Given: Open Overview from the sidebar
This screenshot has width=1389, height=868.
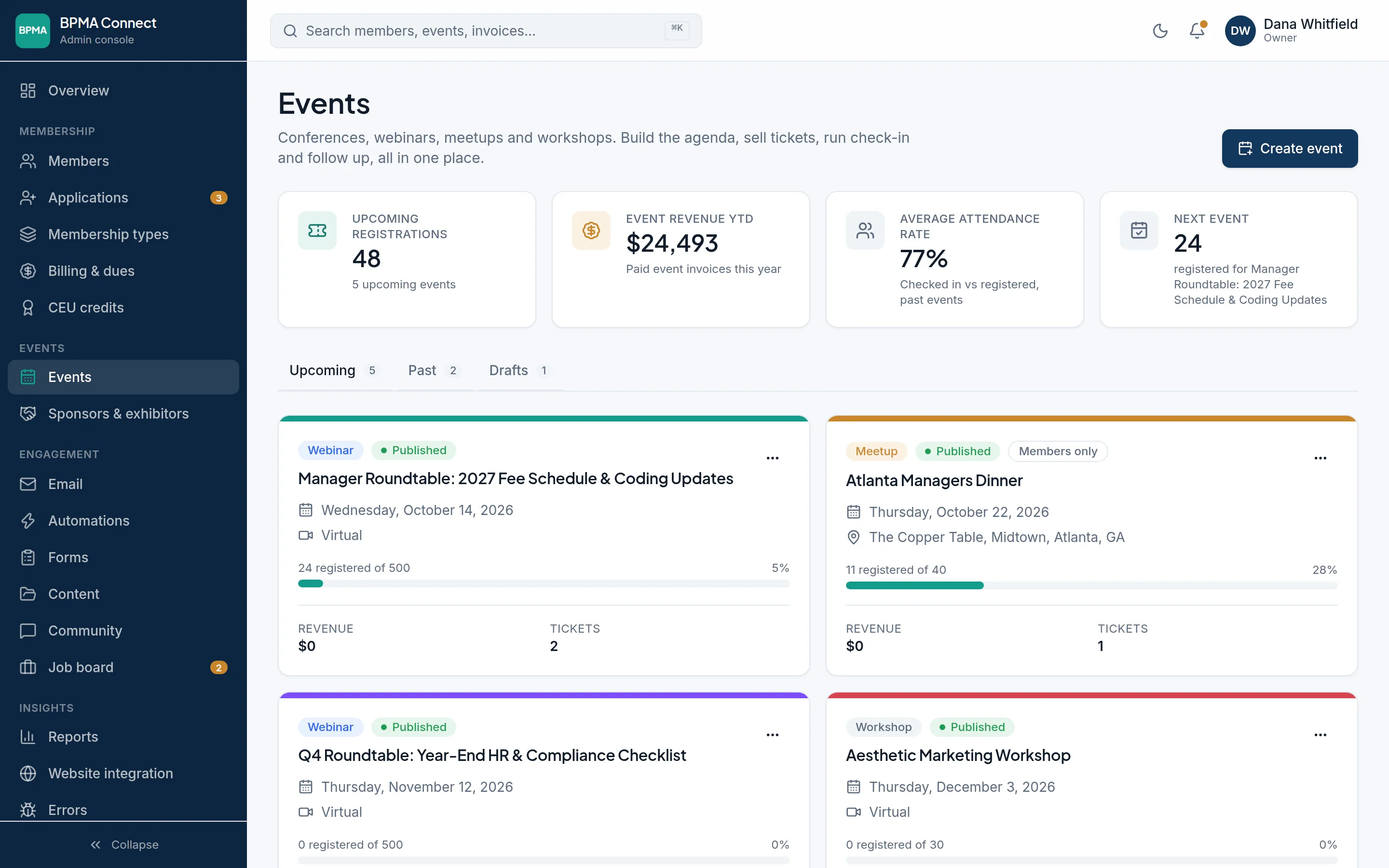Looking at the screenshot, I should pyautogui.click(x=123, y=91).
